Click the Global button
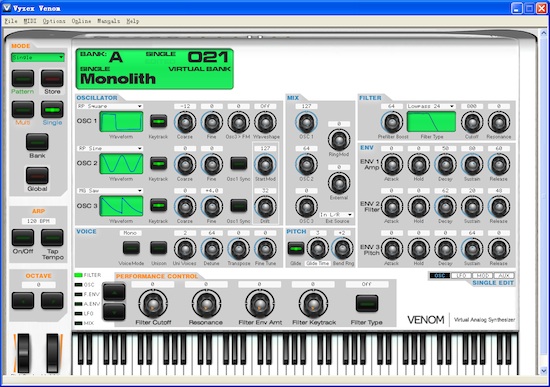This screenshot has width=550, height=387. pyautogui.click(x=37, y=175)
